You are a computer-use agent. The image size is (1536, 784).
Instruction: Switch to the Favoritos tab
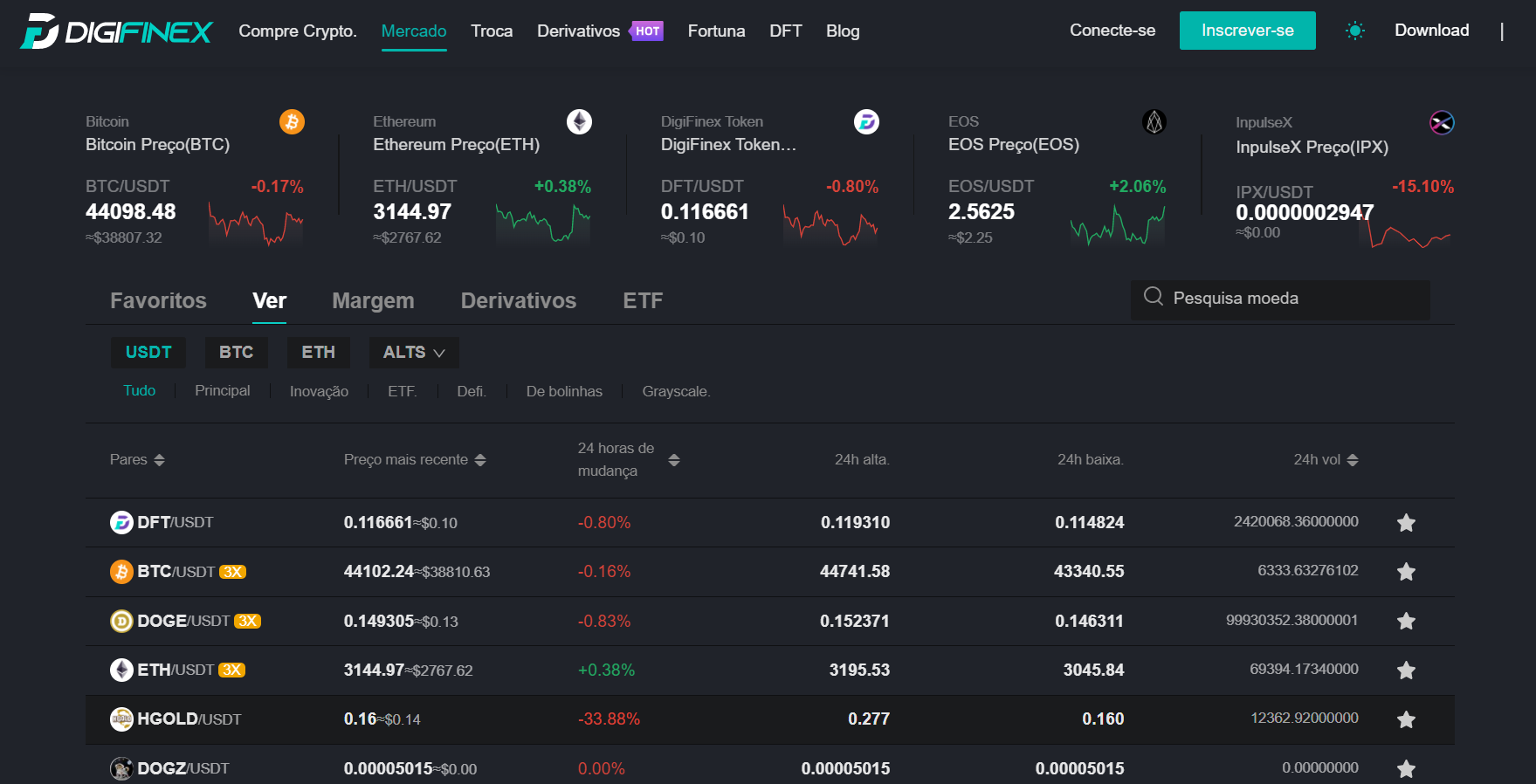[x=158, y=300]
